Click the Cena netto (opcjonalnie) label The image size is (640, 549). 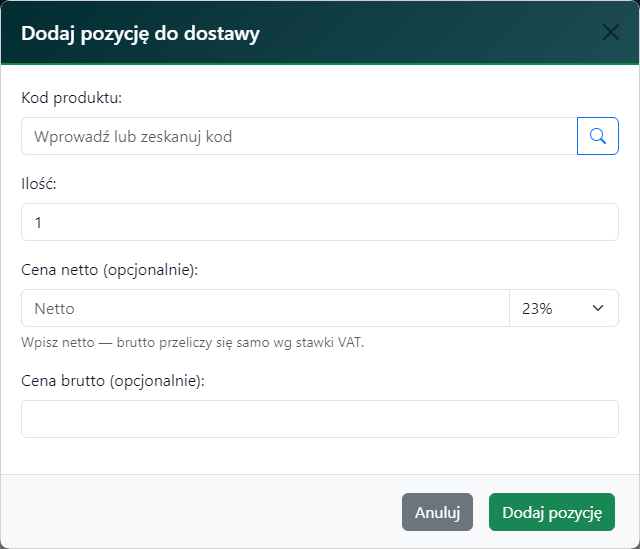click(109, 270)
